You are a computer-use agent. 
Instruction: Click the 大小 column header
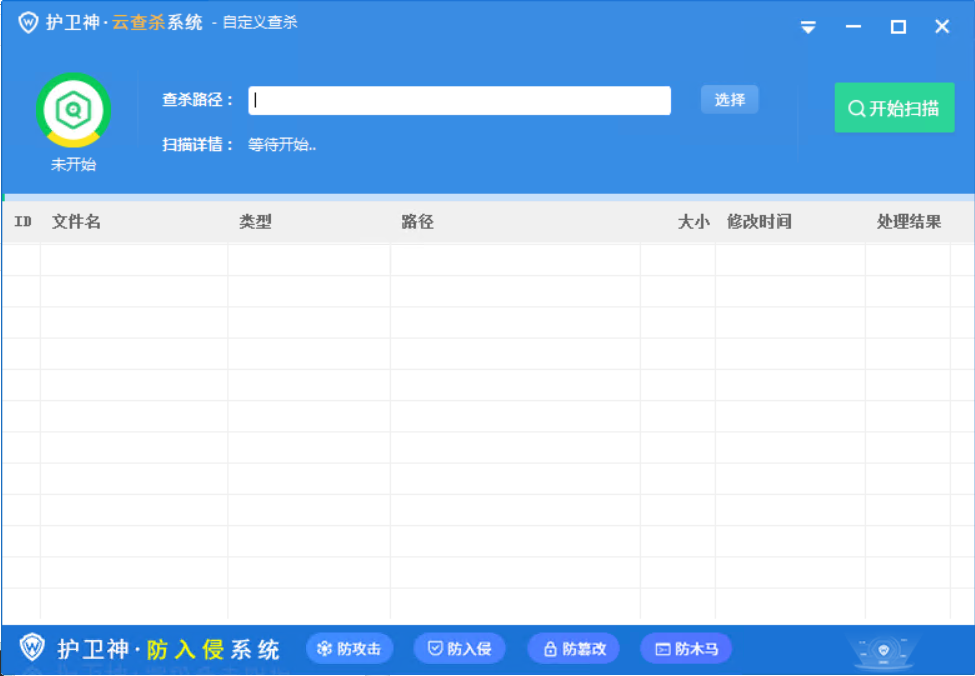coord(694,222)
